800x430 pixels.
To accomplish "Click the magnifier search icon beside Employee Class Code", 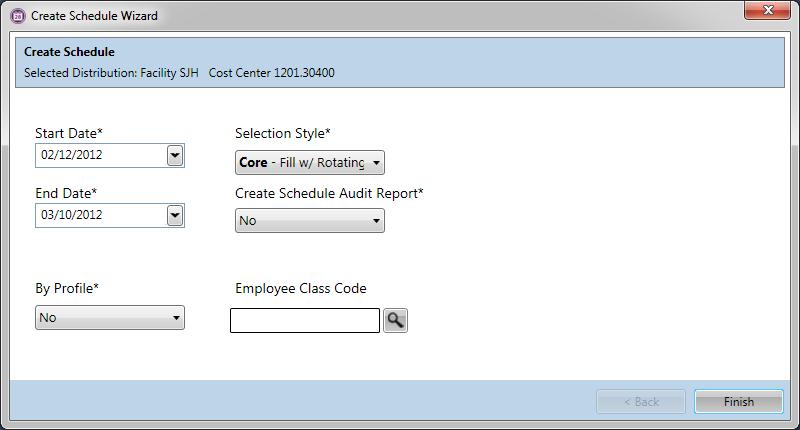I will tap(396, 320).
